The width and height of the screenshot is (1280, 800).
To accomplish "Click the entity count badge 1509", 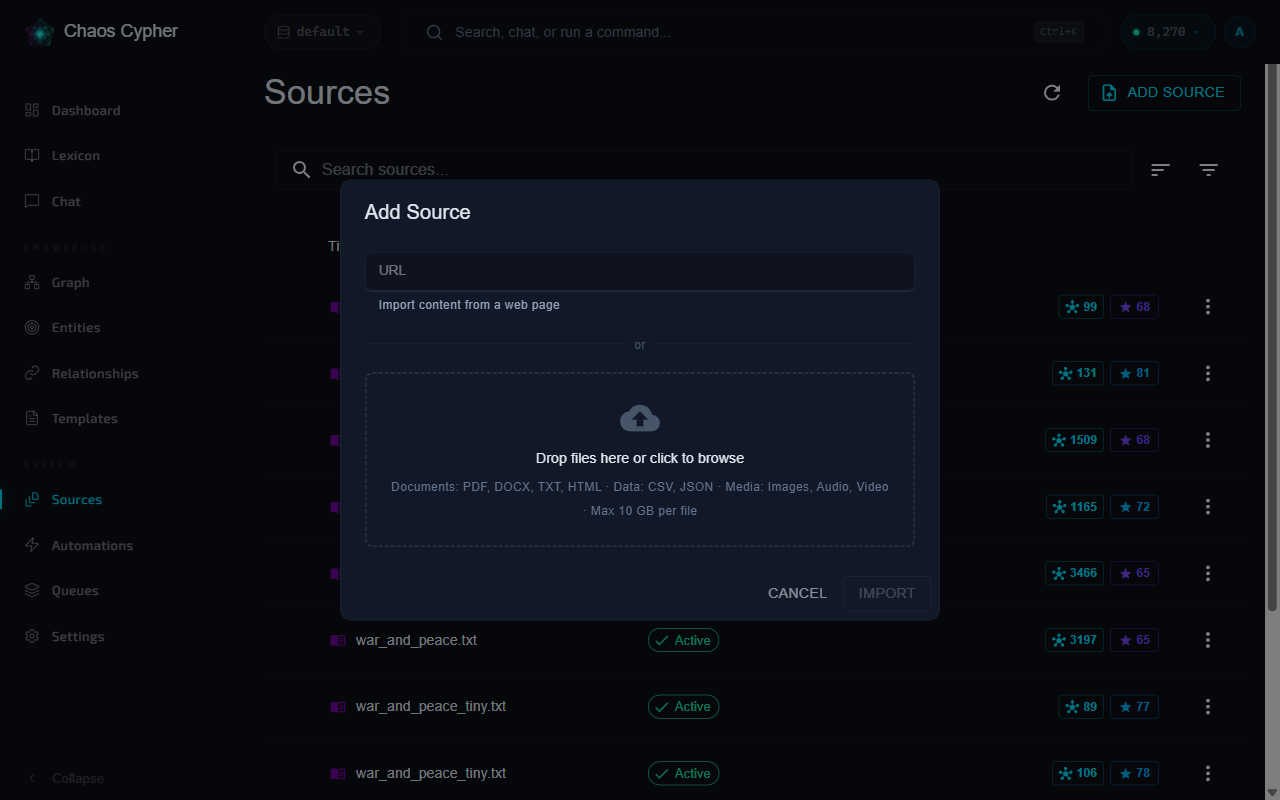I will pyautogui.click(x=1074, y=440).
